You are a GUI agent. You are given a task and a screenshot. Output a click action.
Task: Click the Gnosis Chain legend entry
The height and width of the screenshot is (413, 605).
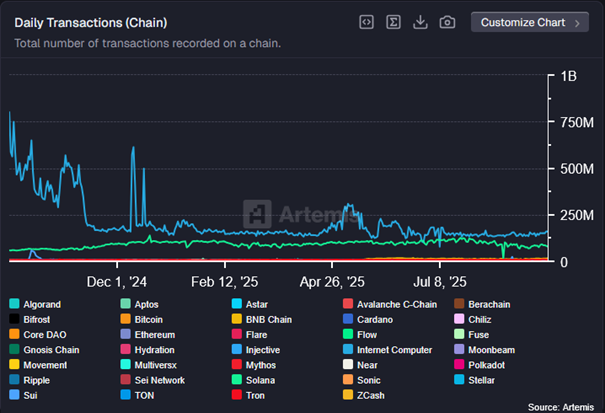[44, 350]
